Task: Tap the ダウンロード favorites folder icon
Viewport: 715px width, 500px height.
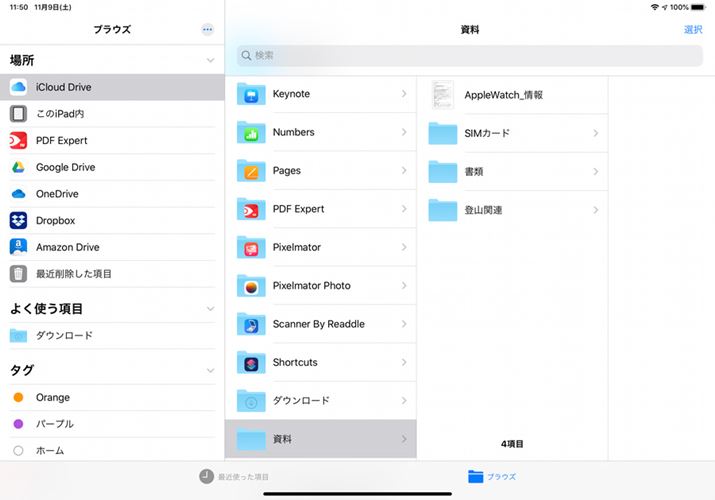Action: [x=18, y=335]
